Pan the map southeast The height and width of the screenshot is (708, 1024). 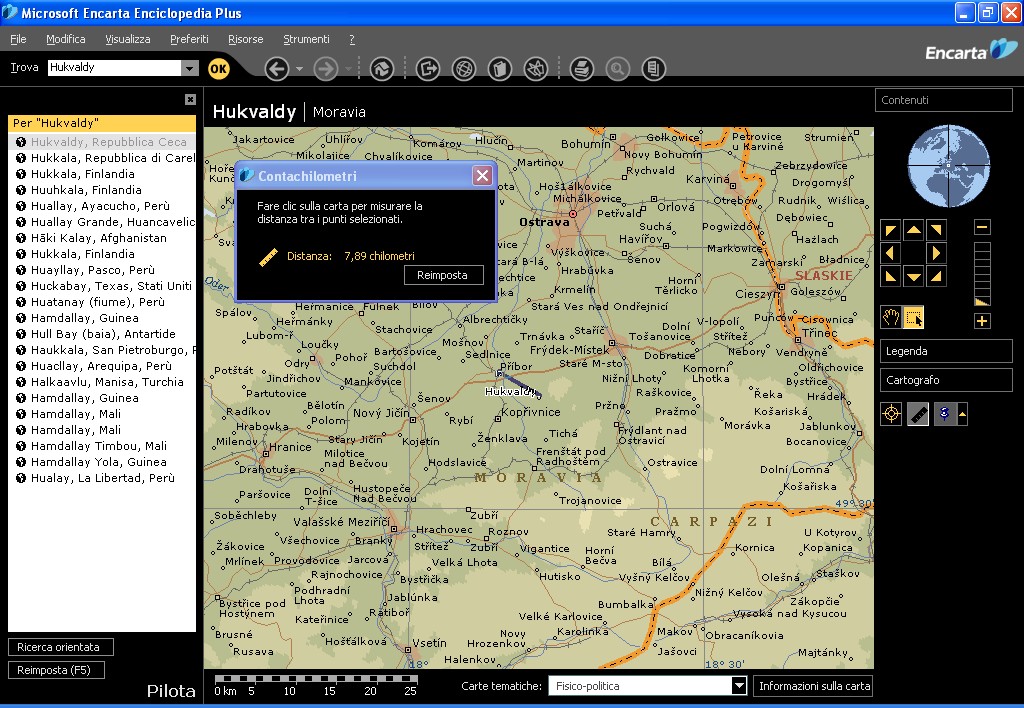pos(936,276)
